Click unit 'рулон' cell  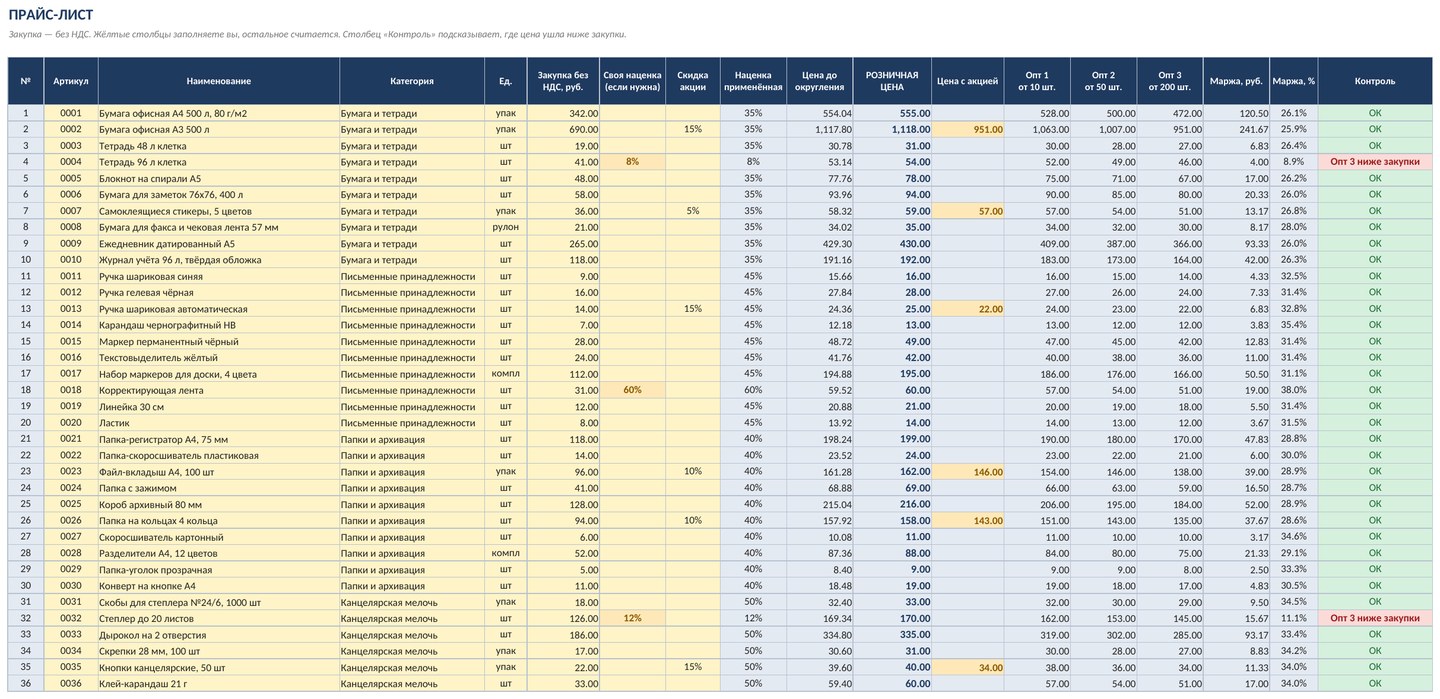(505, 227)
